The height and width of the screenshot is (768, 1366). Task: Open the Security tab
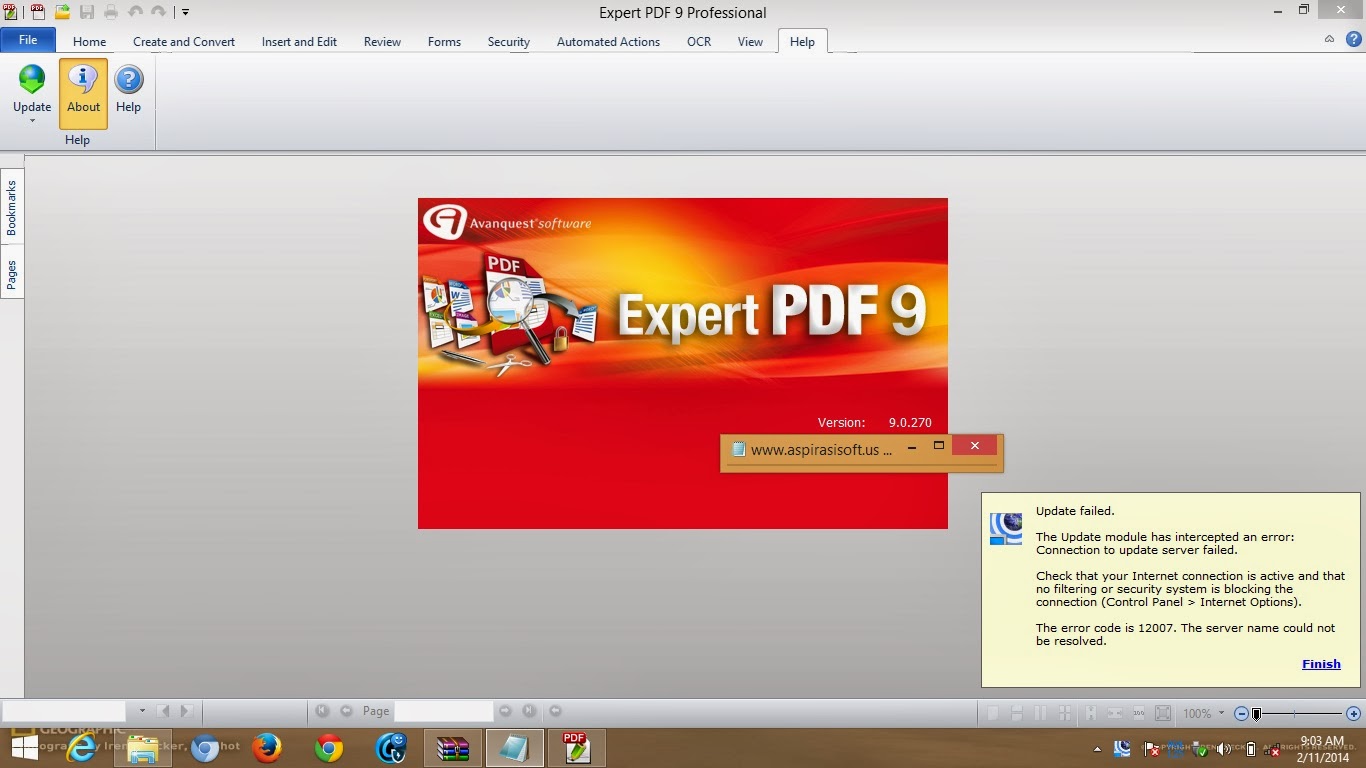(508, 42)
